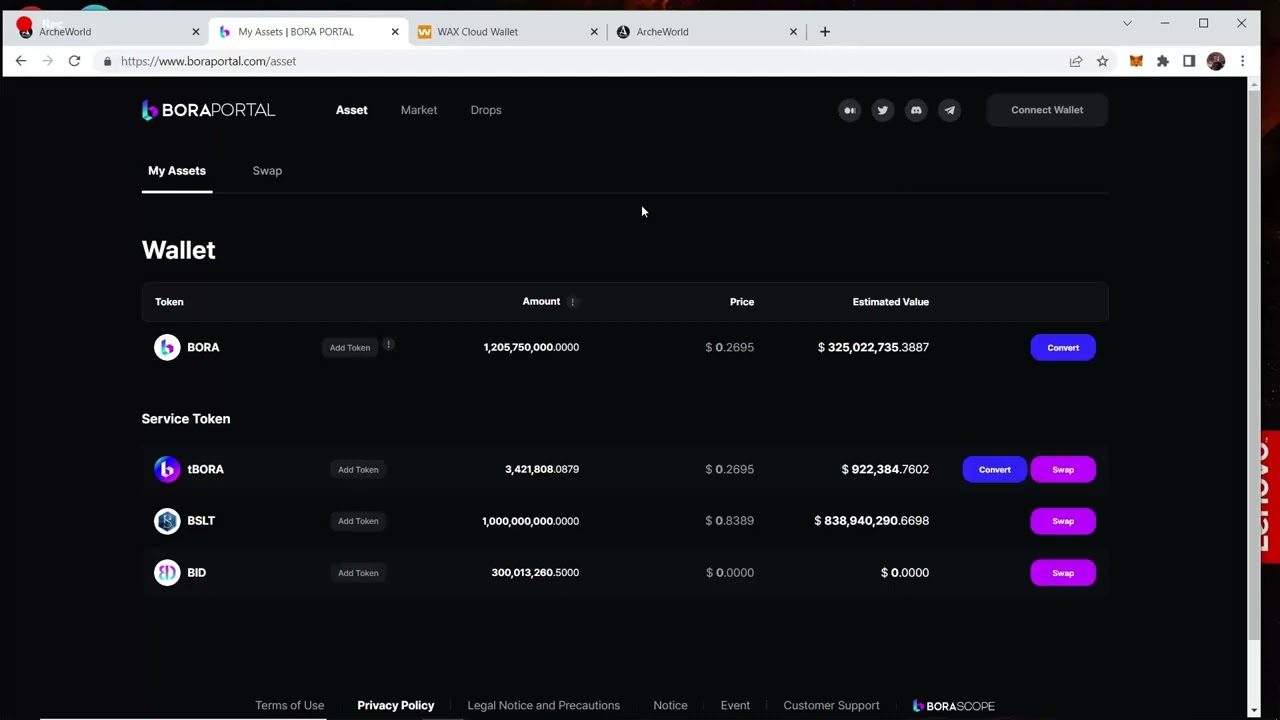Click the Amount column info icon
Viewport: 1280px width, 720px height.
pos(573,302)
